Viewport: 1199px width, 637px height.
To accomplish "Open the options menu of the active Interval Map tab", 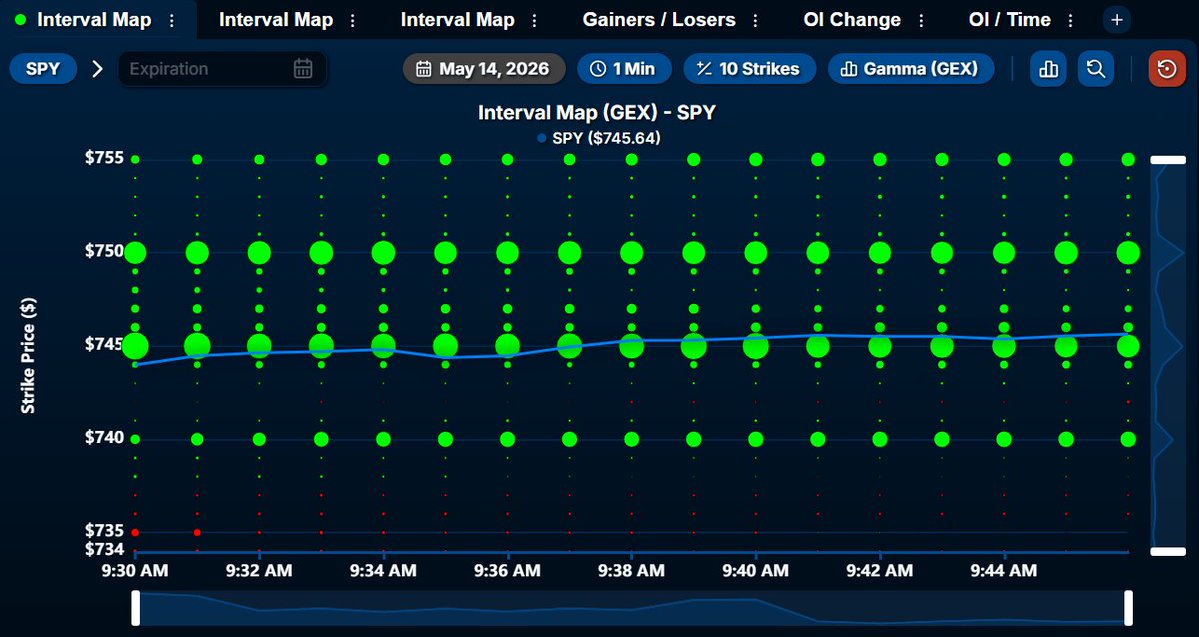I will tap(171, 21).
